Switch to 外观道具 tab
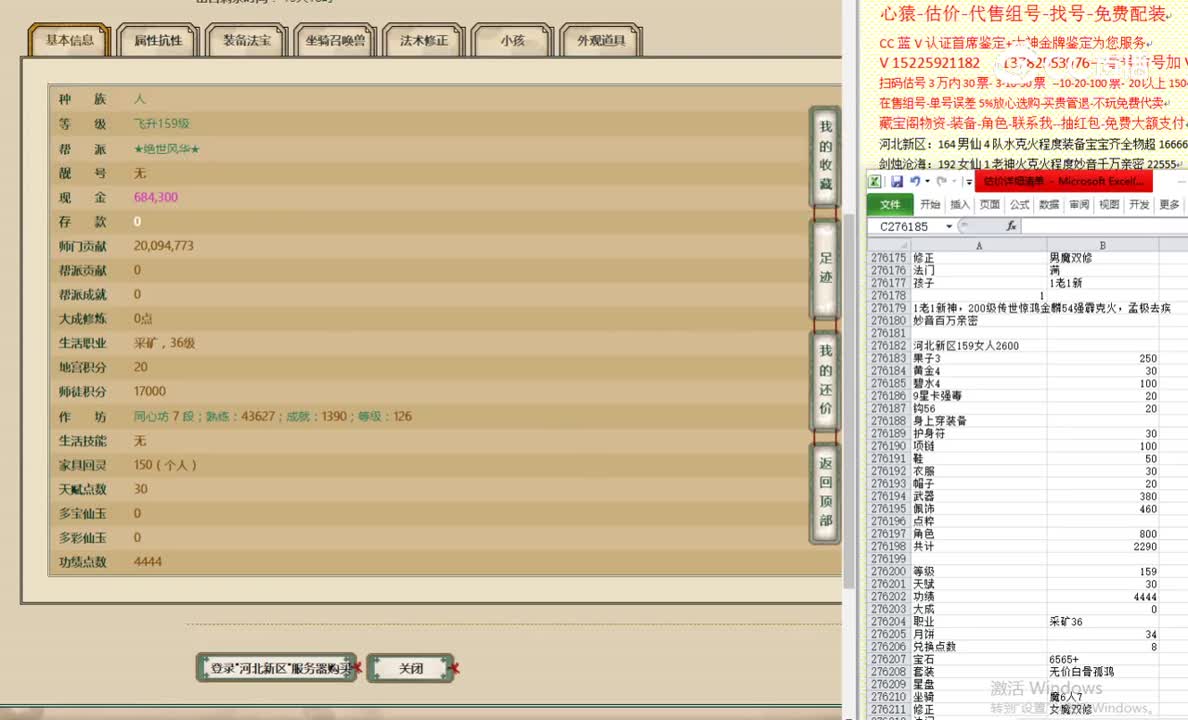The width and height of the screenshot is (1188, 720). tap(601, 40)
